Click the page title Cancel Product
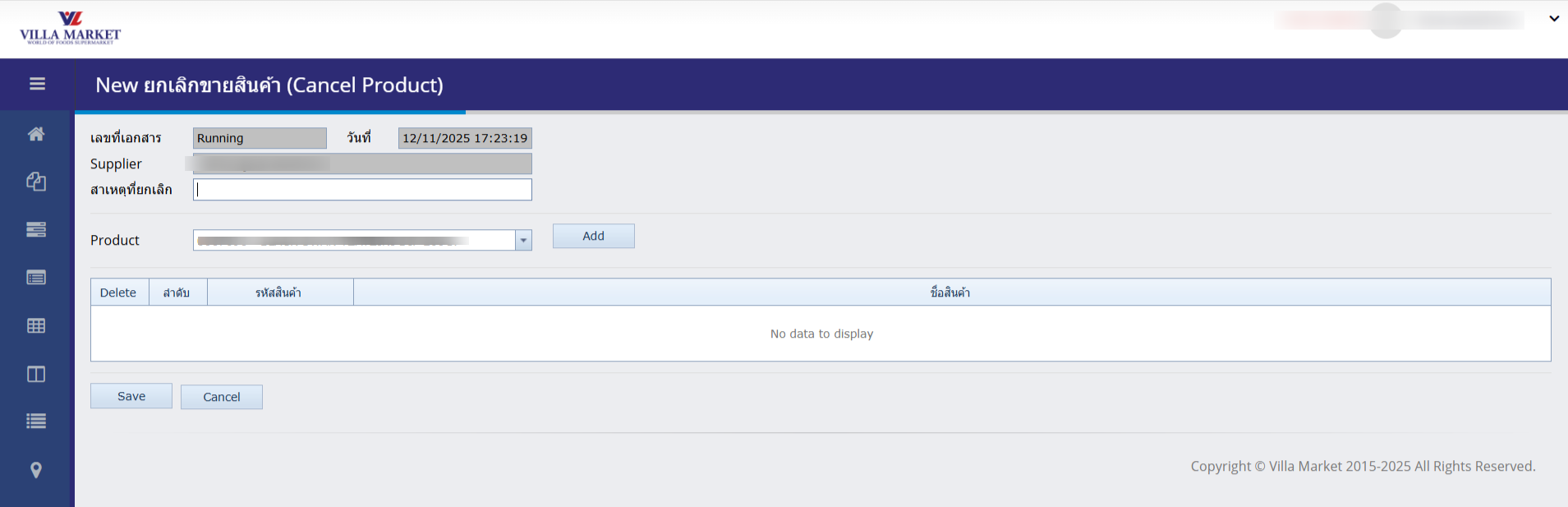1568x507 pixels. pyautogui.click(x=269, y=85)
